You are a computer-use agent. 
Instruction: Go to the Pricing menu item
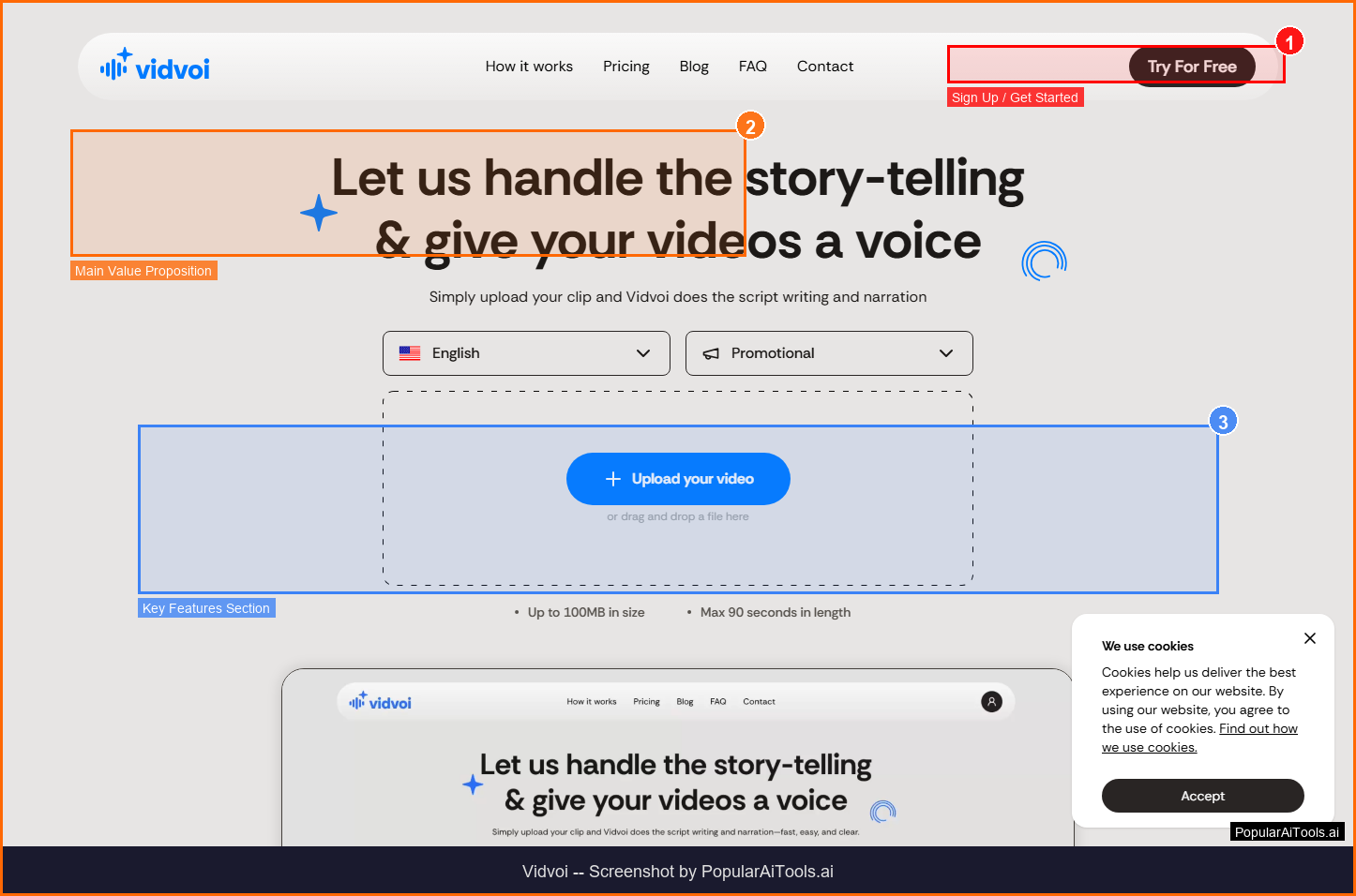pos(625,67)
